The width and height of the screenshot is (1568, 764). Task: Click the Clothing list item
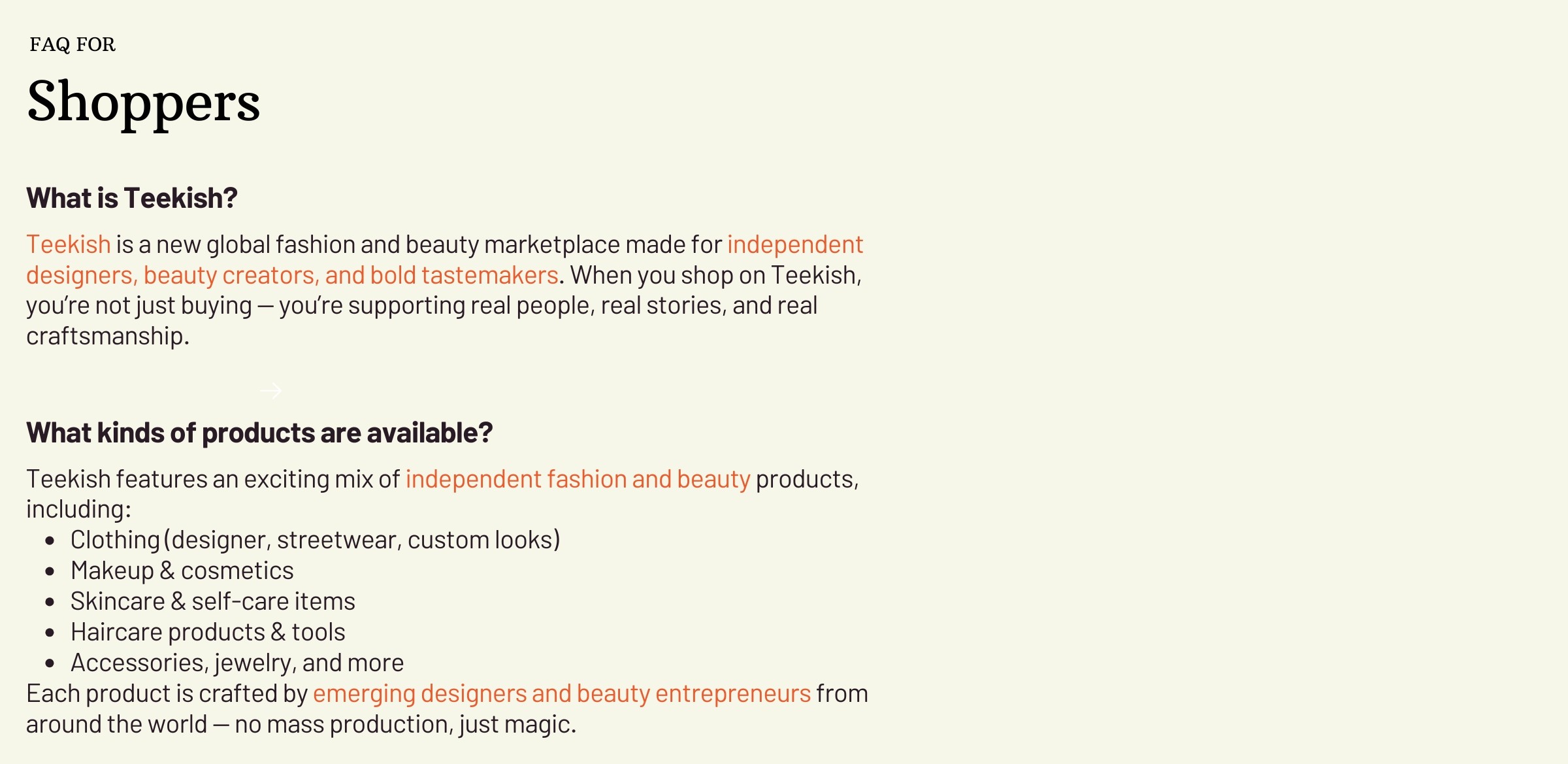coord(316,540)
